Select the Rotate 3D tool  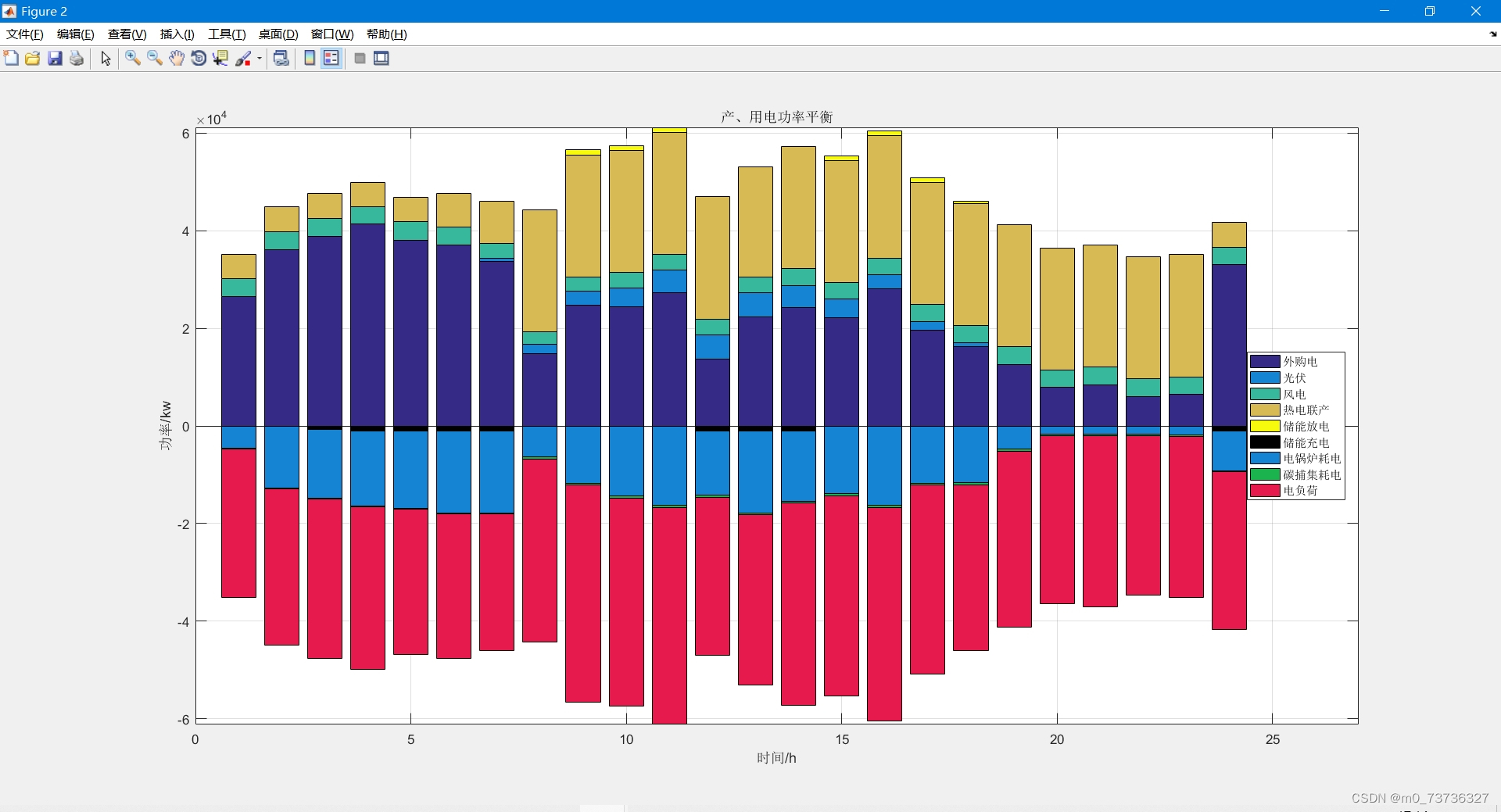(x=199, y=59)
